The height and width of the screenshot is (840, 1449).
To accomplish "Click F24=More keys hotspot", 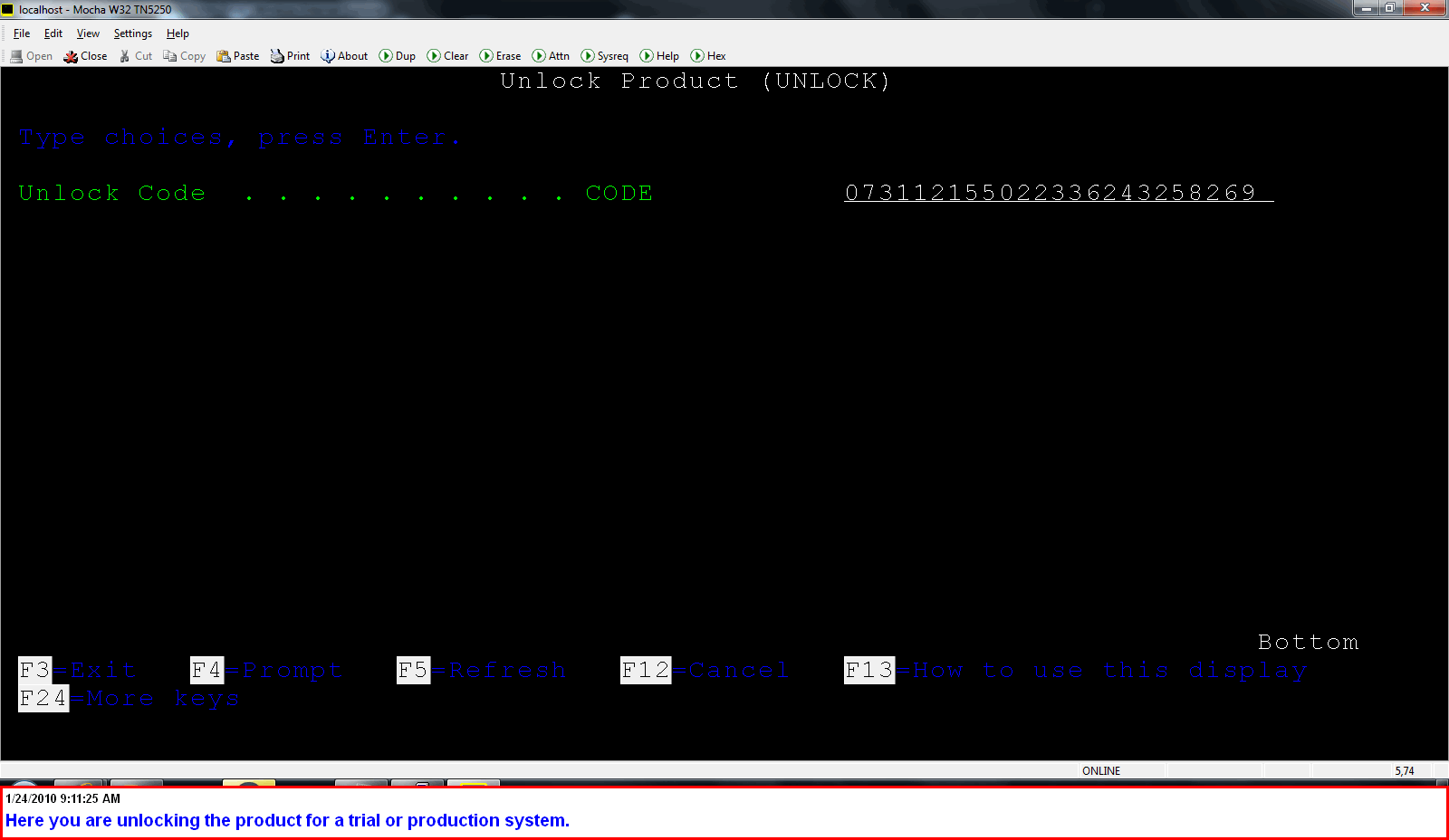I will [x=129, y=699].
